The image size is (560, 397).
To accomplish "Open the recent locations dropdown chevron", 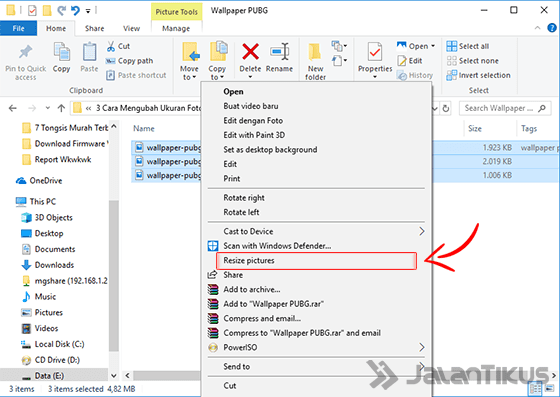I will [48, 108].
